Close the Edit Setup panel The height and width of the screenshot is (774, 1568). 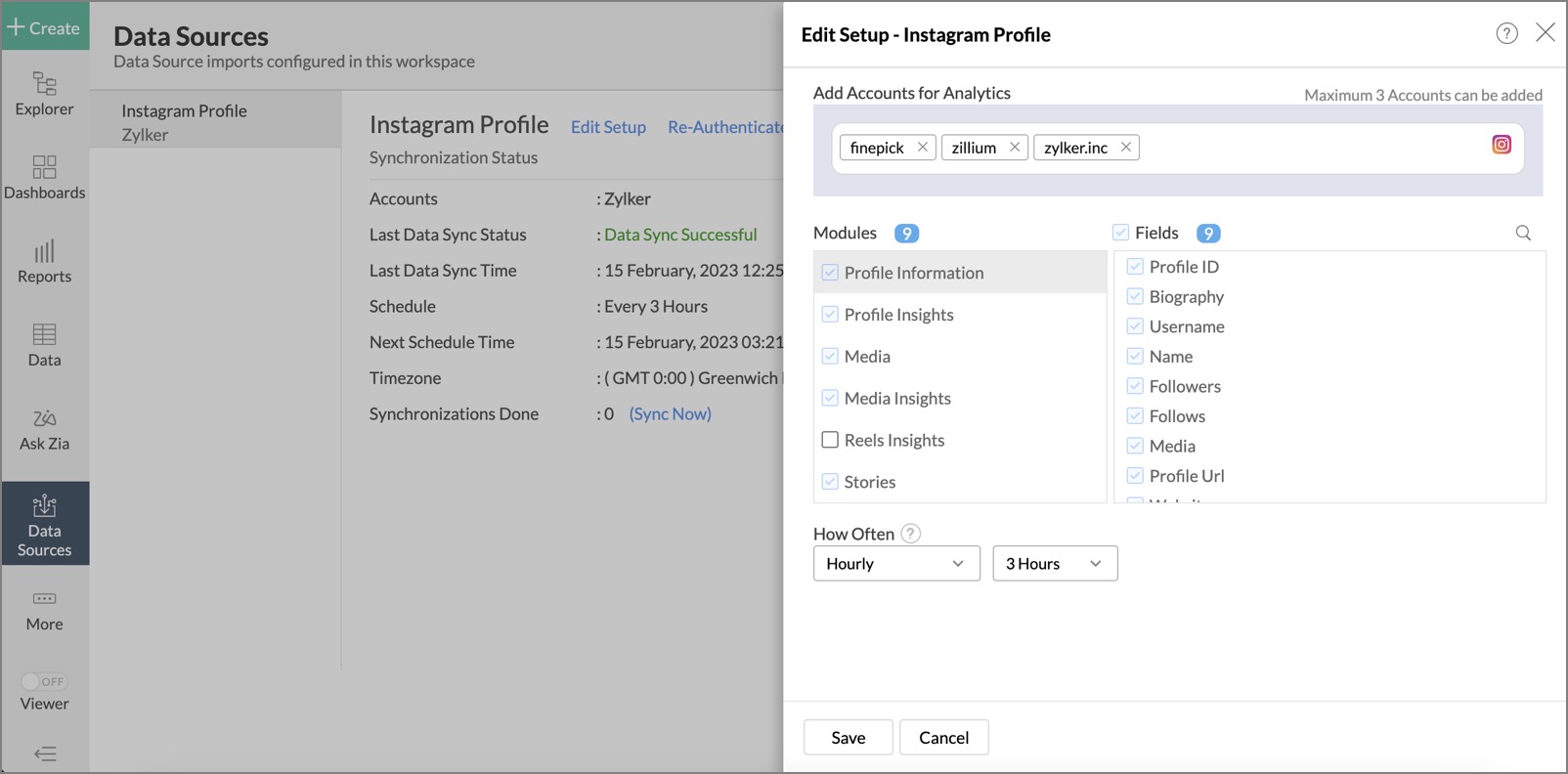(x=1546, y=32)
